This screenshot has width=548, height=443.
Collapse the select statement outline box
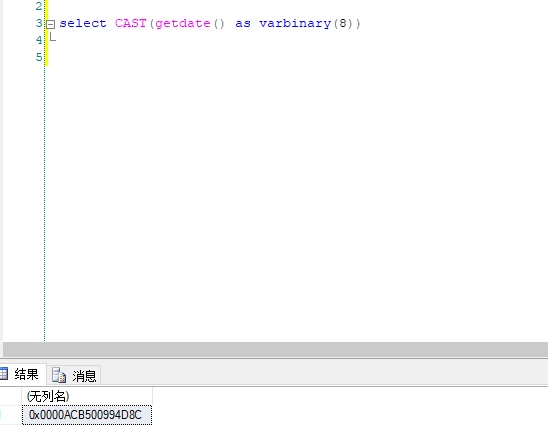coord(51,24)
